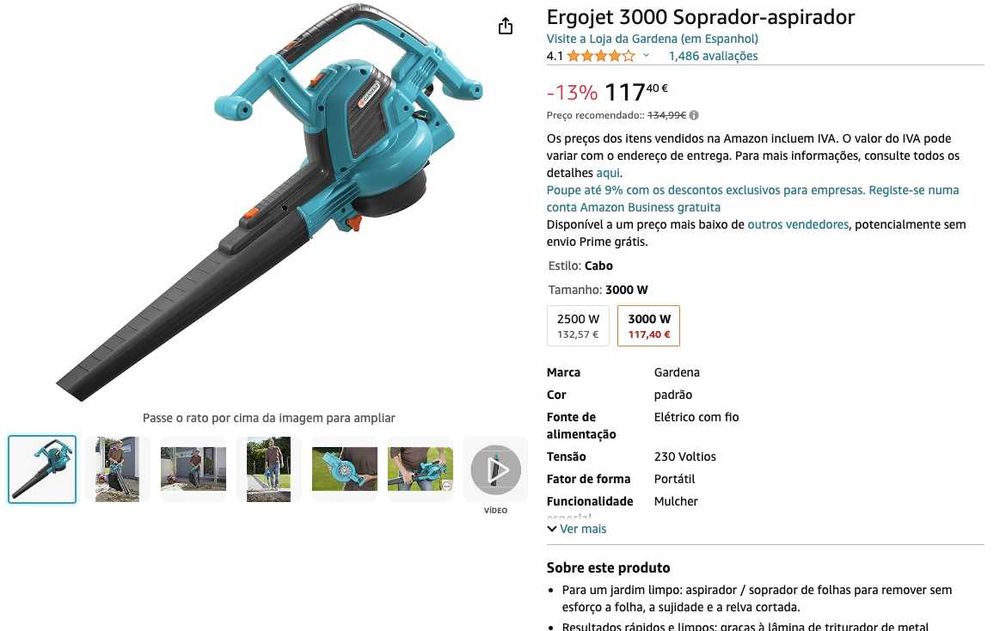Select the 3000 W size option
Screen dimensions: 1000x631
point(649,326)
